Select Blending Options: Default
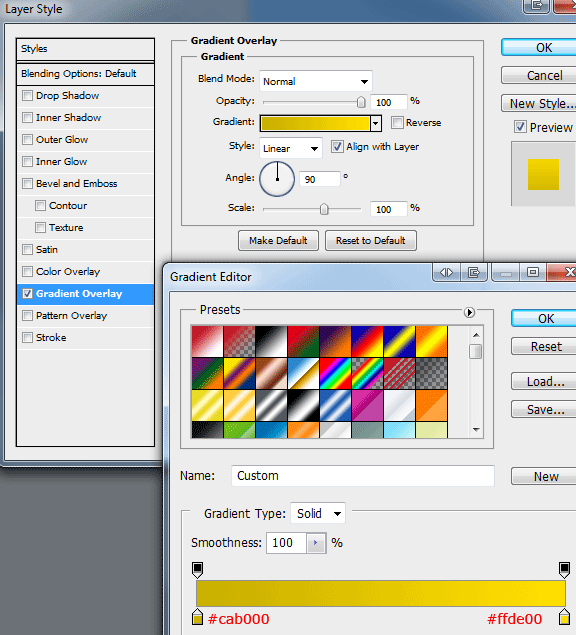Screen dimensions: 576x635 (85, 74)
